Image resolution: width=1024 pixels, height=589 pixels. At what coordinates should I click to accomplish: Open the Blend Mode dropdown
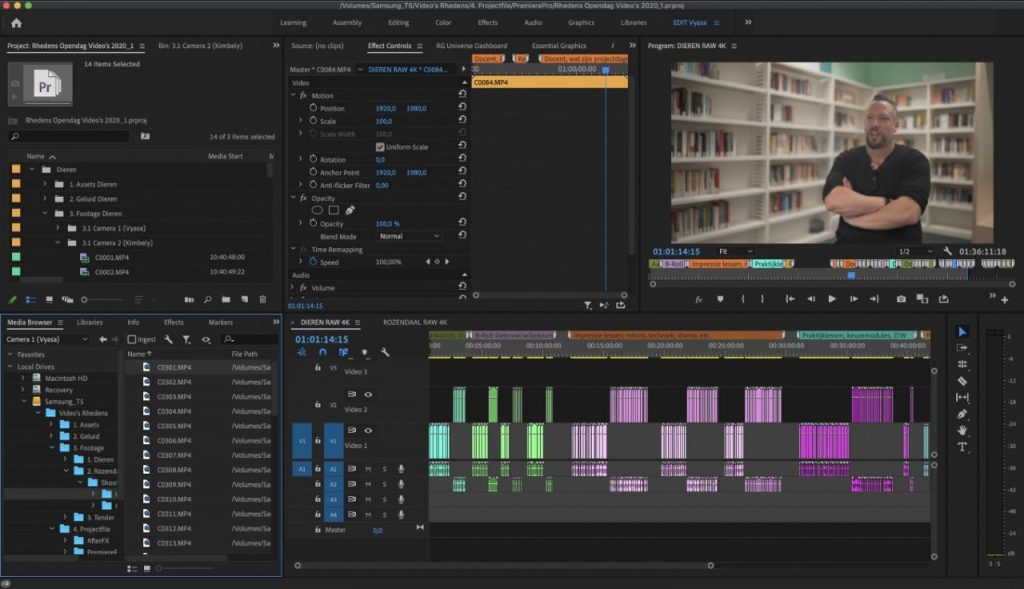click(409, 236)
